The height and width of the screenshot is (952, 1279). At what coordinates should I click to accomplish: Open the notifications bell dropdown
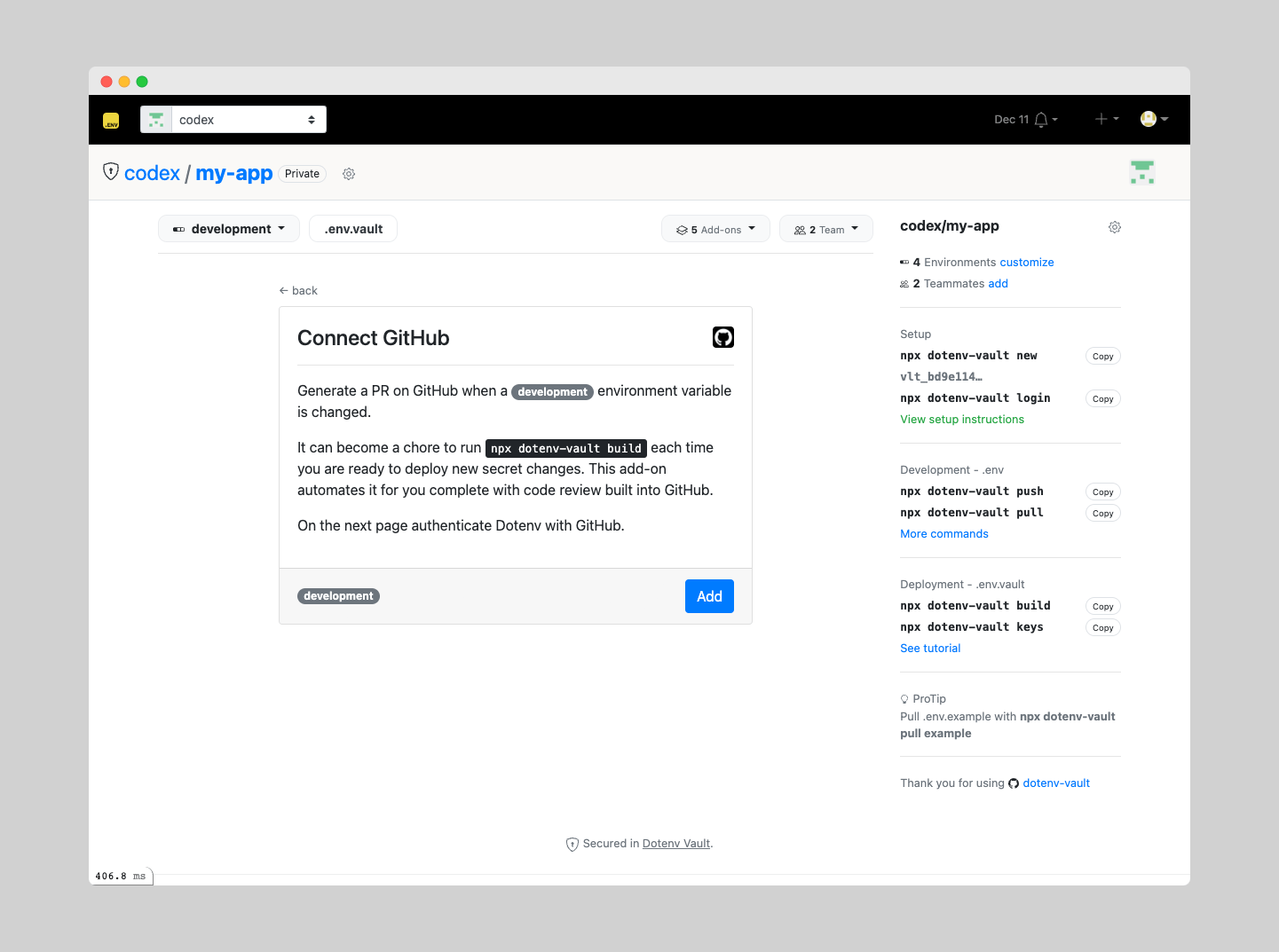[1046, 120]
